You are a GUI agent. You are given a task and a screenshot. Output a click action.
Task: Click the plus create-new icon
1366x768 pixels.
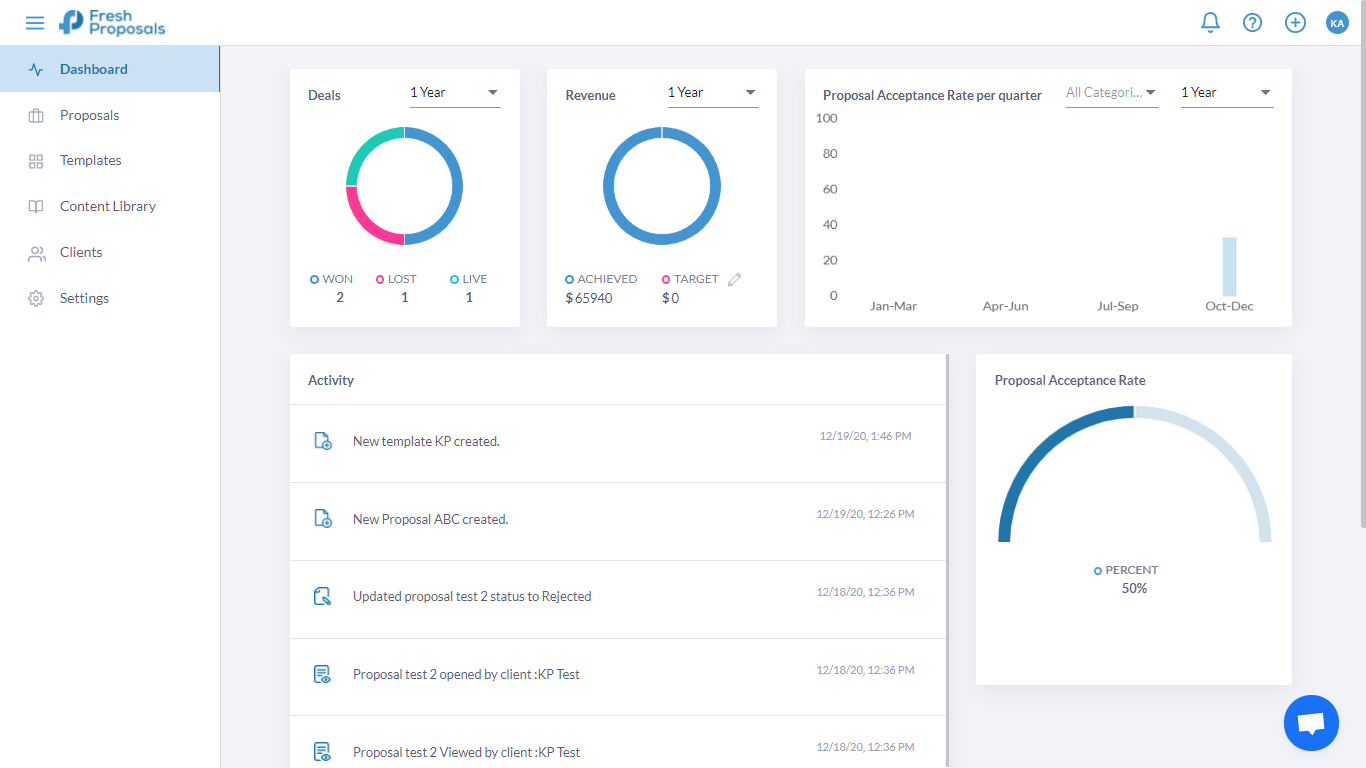(x=1295, y=22)
